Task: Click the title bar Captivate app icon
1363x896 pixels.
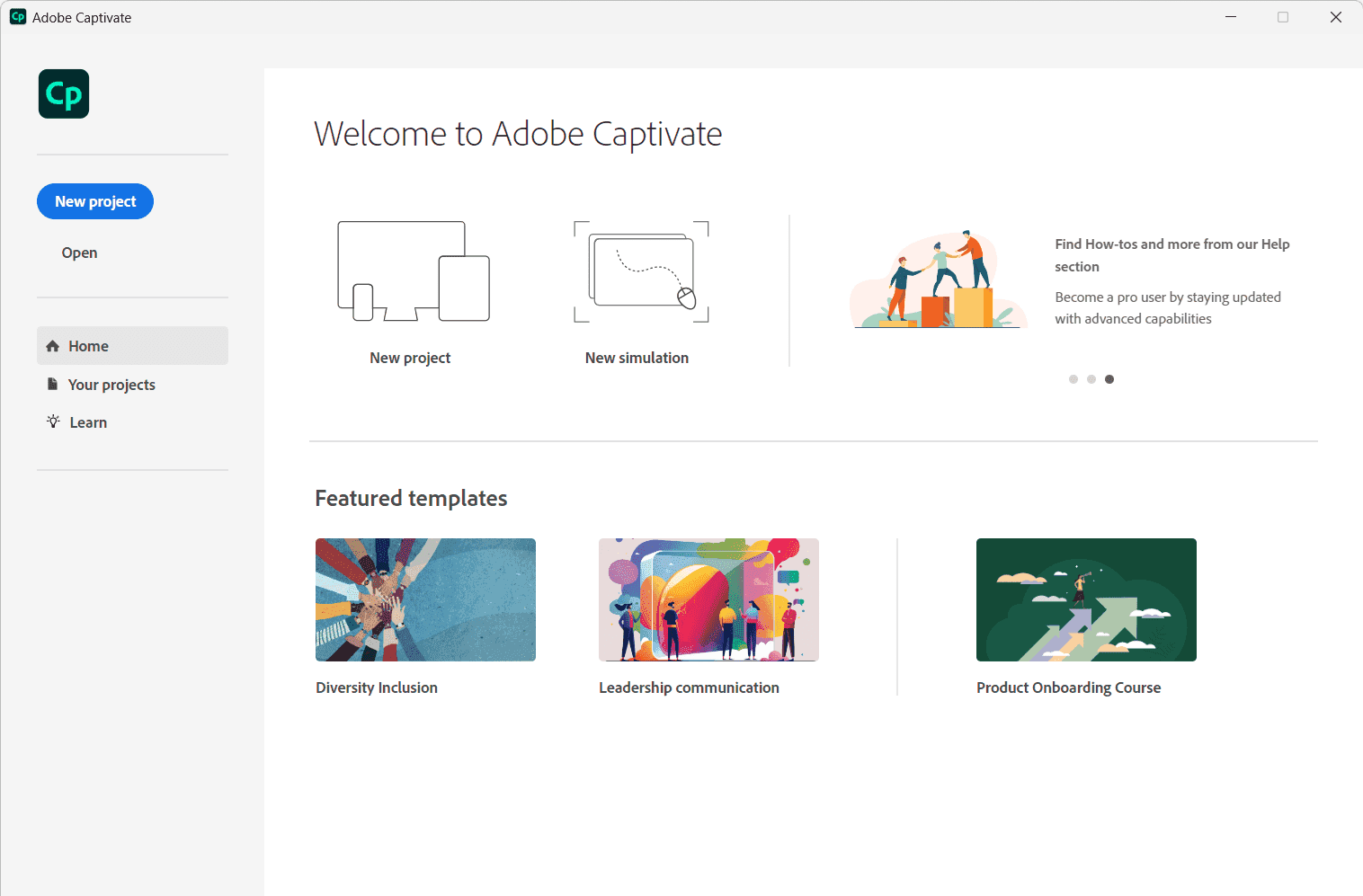Action: pyautogui.click(x=18, y=17)
